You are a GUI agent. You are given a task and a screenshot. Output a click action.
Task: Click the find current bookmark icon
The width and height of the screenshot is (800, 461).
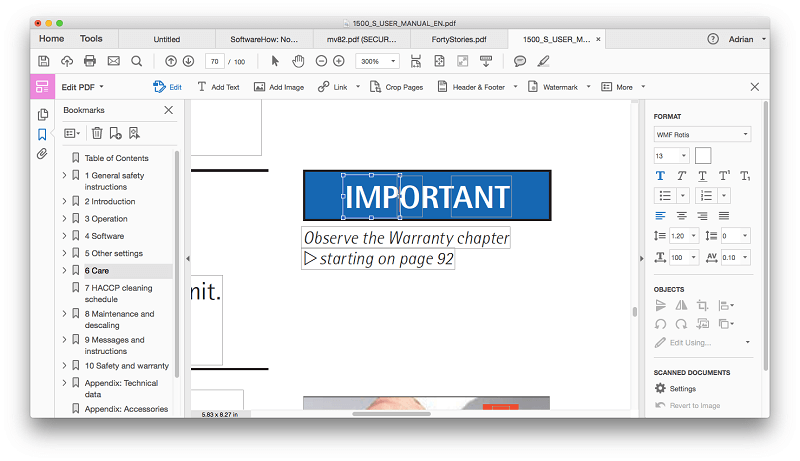click(134, 133)
